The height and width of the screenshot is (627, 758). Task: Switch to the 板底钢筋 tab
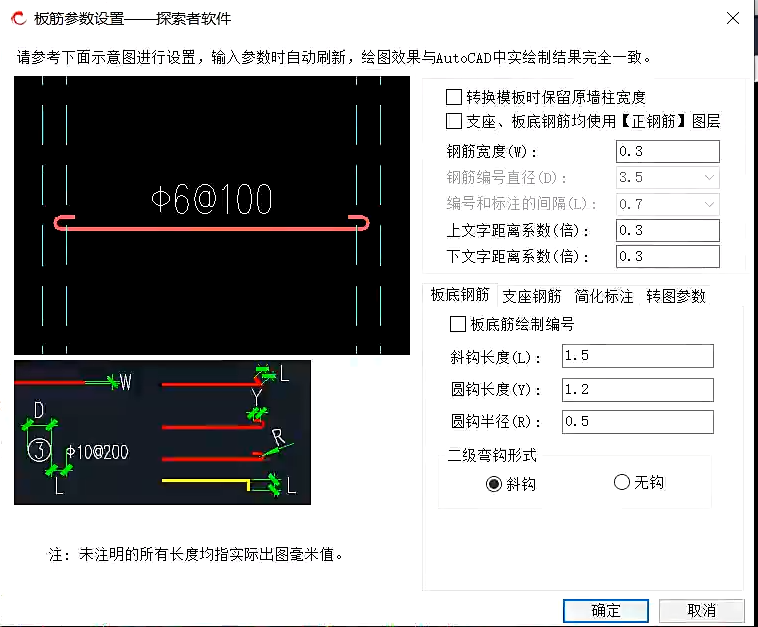pos(460,294)
